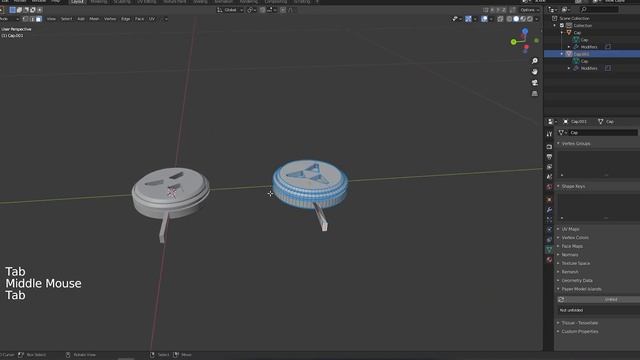Open the pivot point dropdown
The width and height of the screenshot is (640, 360).
[251, 10]
